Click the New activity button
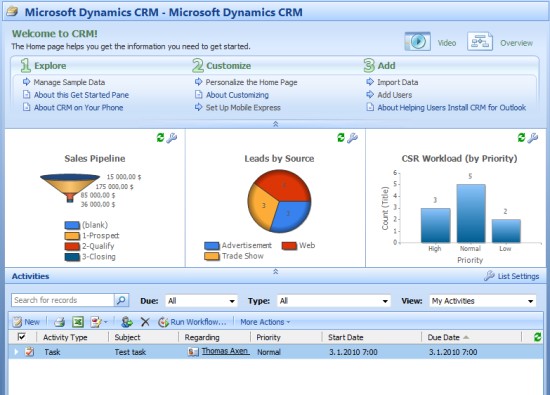 pyautogui.click(x=26, y=322)
